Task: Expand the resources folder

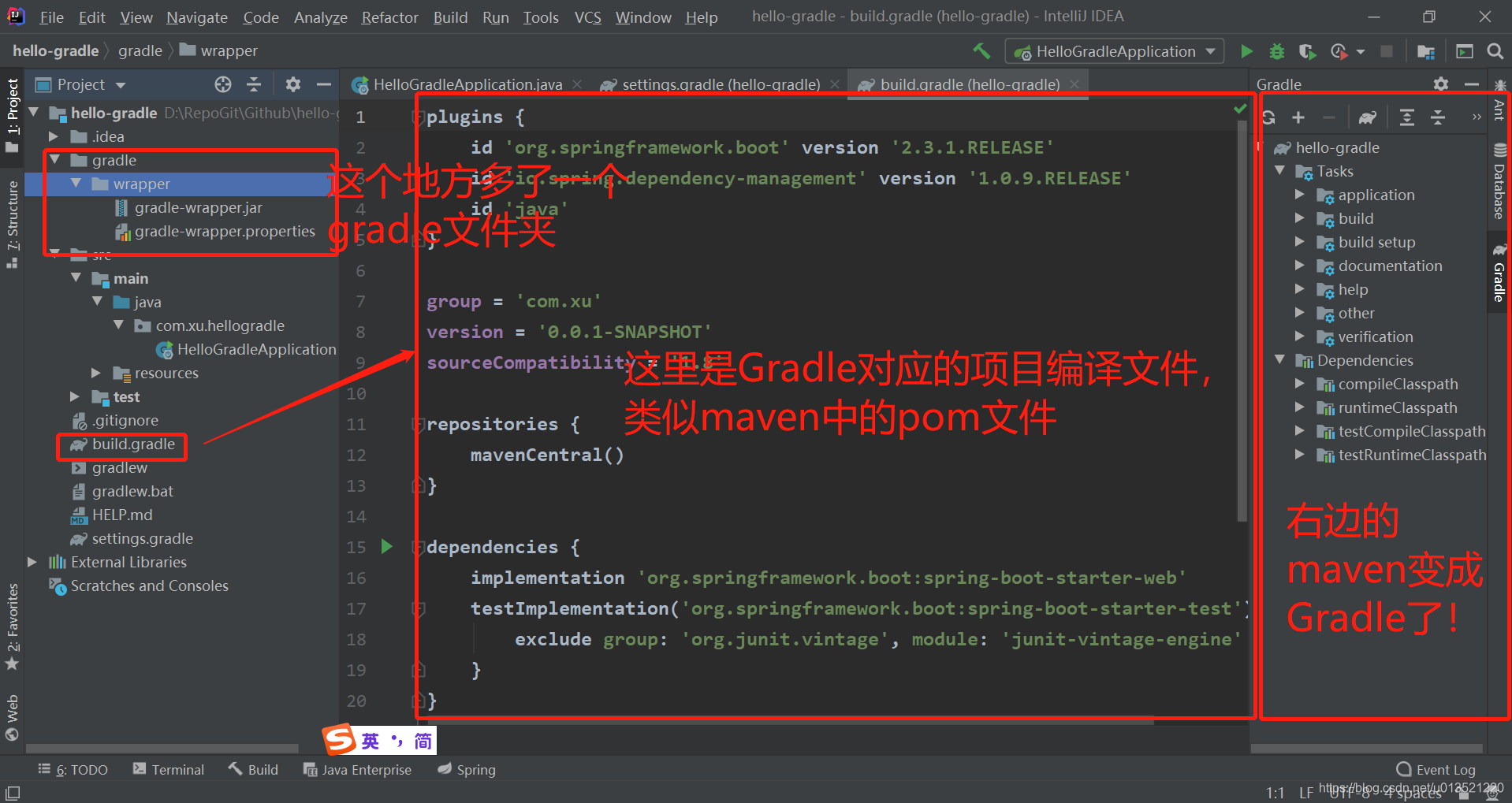Action: 96,373
